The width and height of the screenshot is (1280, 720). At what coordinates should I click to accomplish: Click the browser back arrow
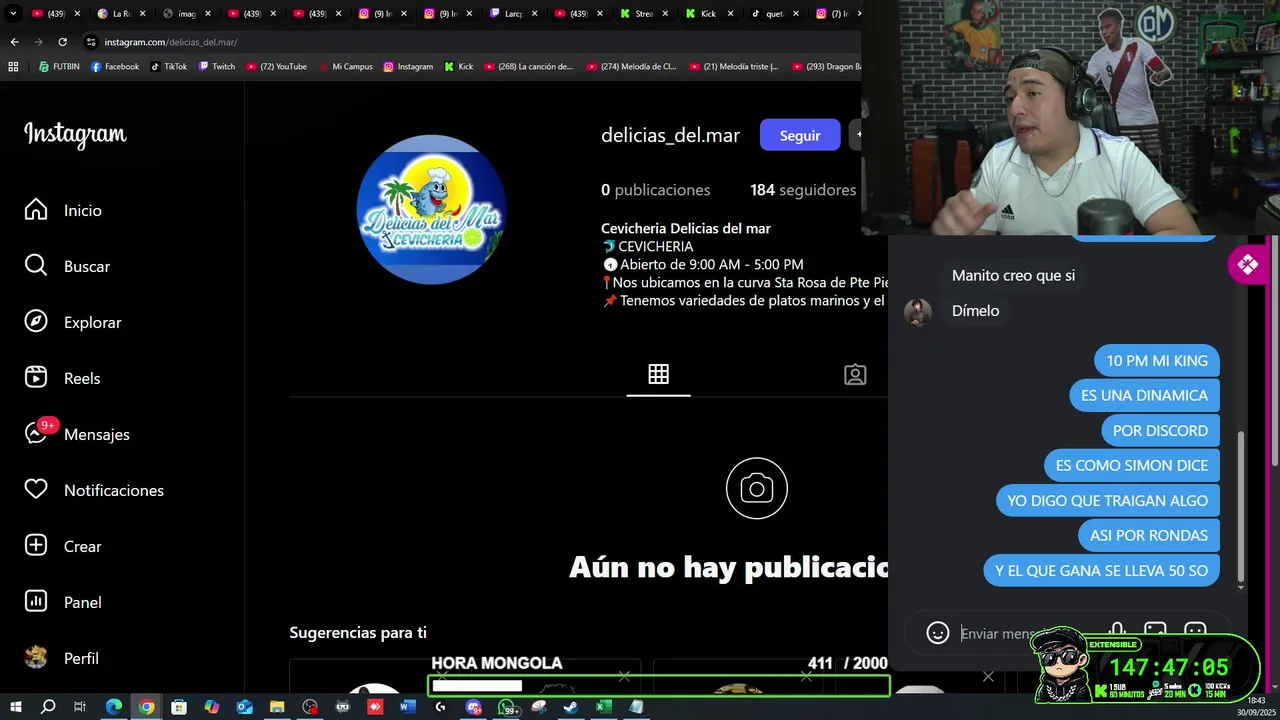click(x=14, y=42)
